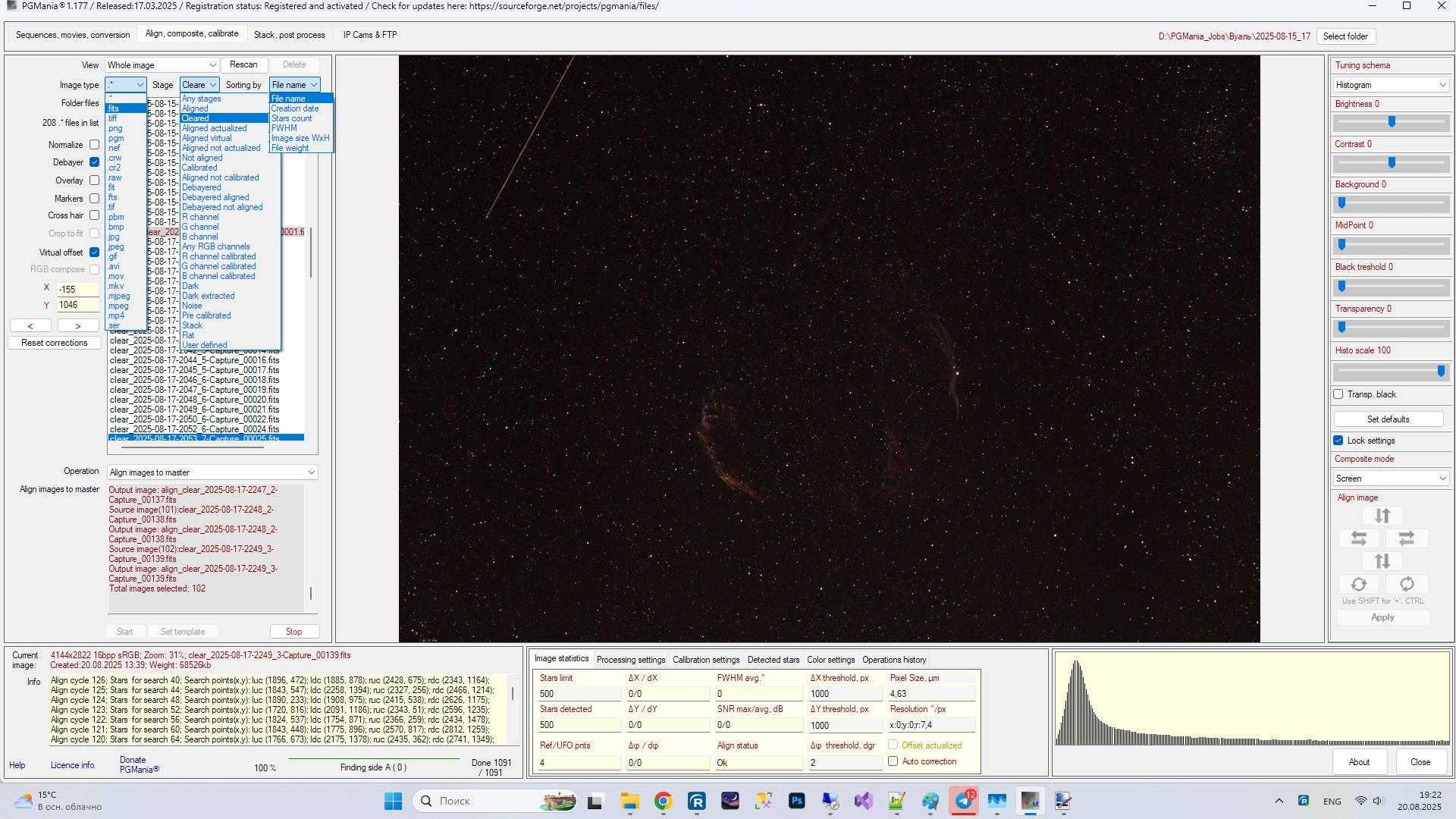Screen dimensions: 1456x819
Task: Check the Transp. black option
Action: (x=1338, y=394)
